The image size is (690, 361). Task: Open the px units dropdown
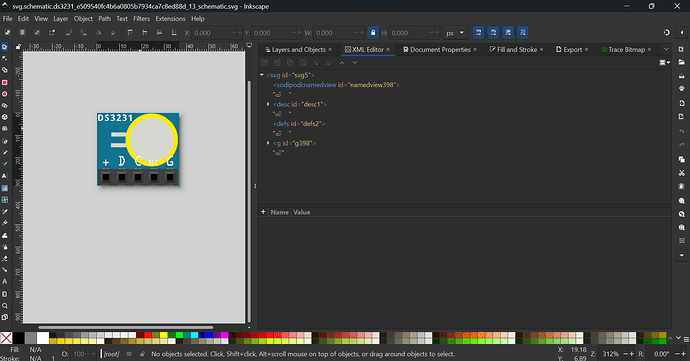(455, 33)
